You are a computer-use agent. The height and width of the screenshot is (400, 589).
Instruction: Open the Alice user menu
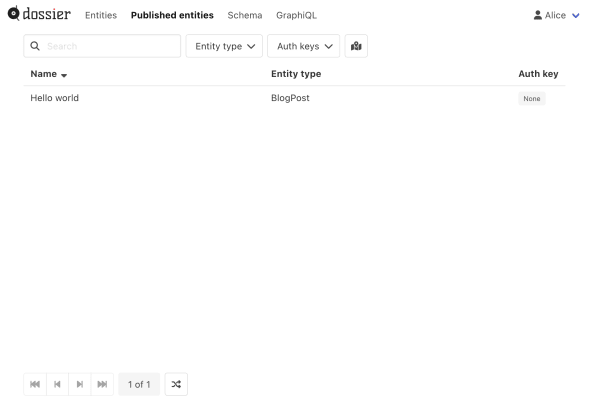(556, 15)
